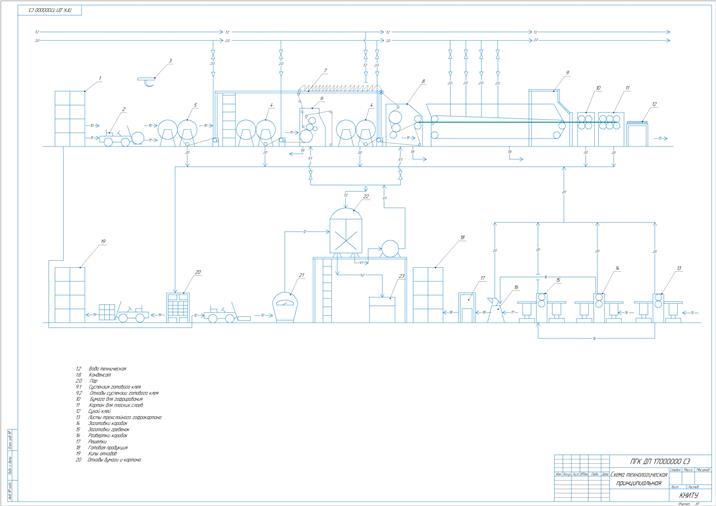Click legend entry 'Заготовки коробок'

pyautogui.click(x=108, y=423)
